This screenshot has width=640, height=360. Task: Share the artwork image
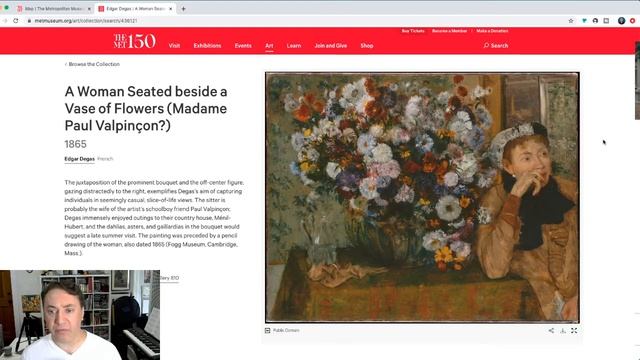tap(551, 331)
